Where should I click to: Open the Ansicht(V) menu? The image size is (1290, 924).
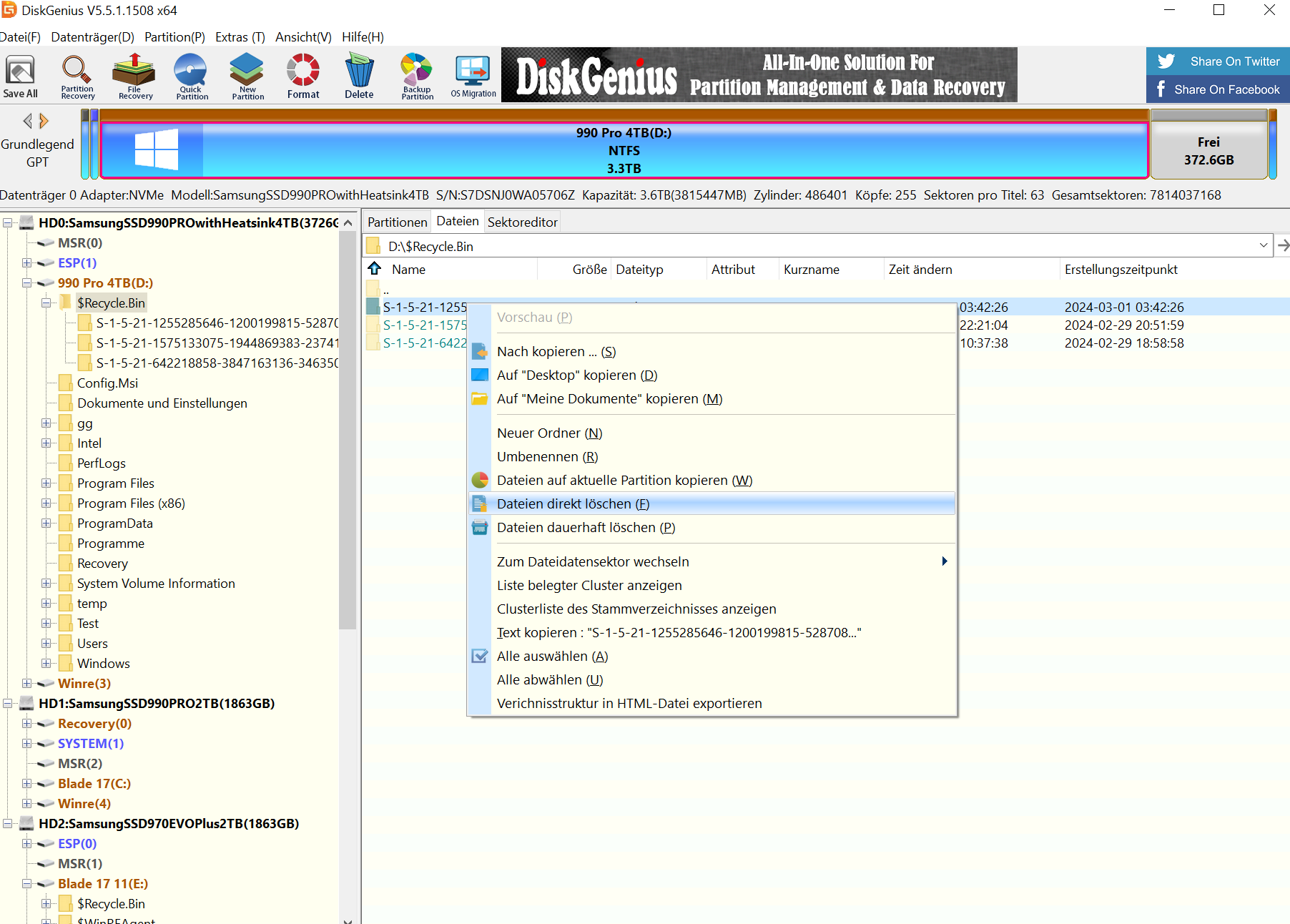[x=303, y=37]
